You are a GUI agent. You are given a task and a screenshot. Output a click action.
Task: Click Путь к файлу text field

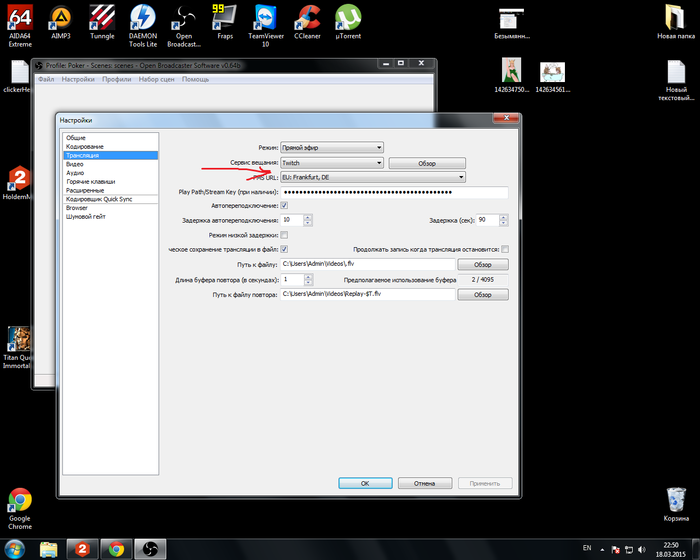pos(367,264)
